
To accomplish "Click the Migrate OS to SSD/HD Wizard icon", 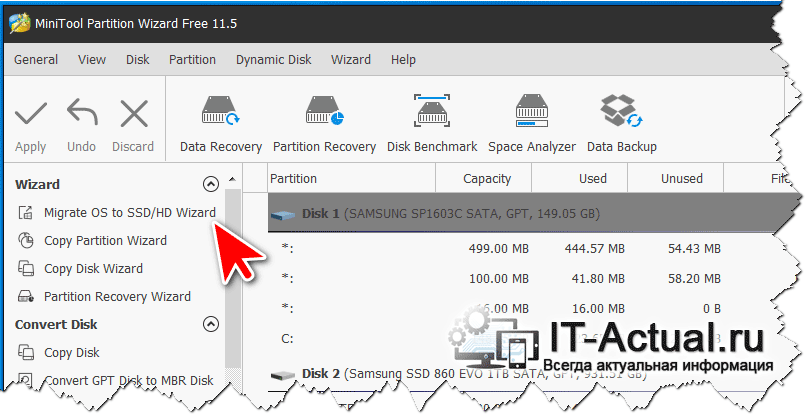I will [26, 212].
